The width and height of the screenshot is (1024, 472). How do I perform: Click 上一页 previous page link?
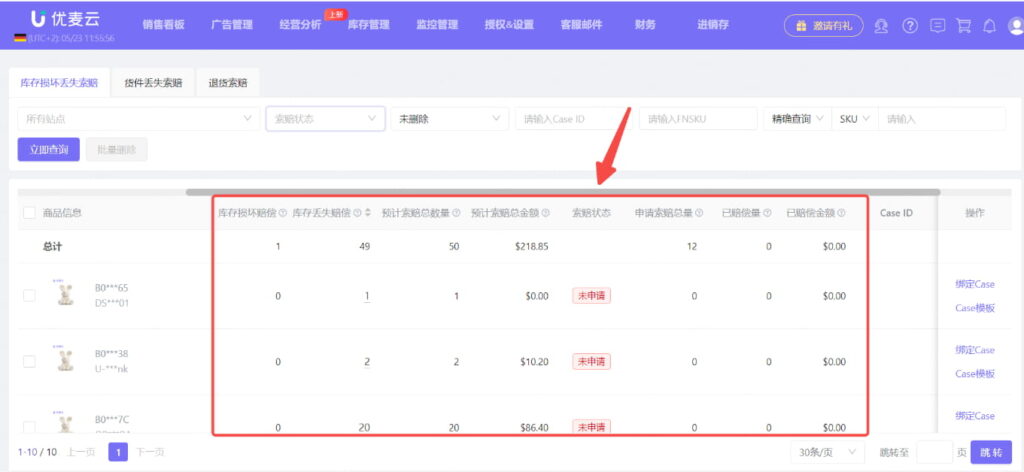81,452
